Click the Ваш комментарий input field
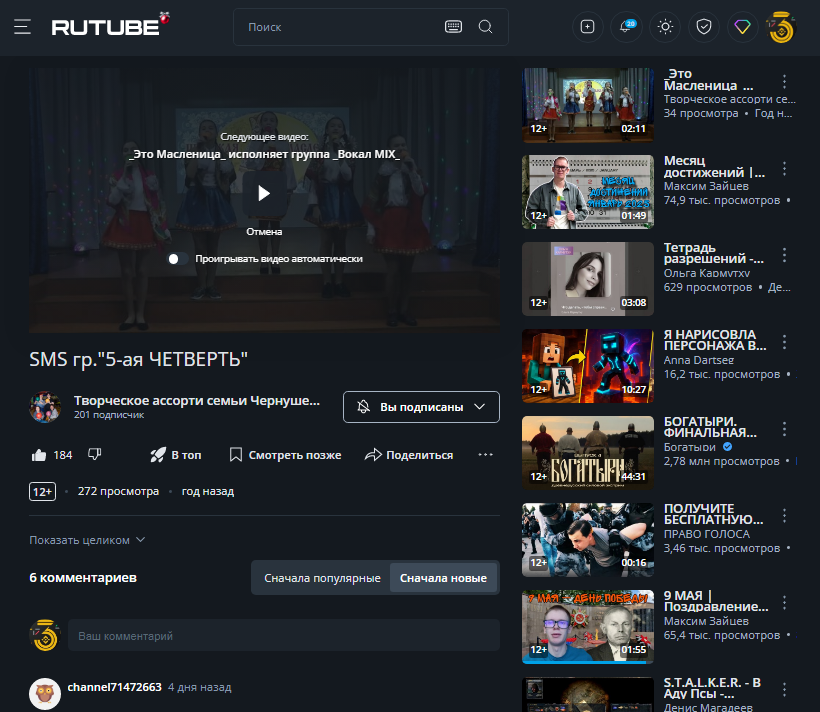 point(283,636)
